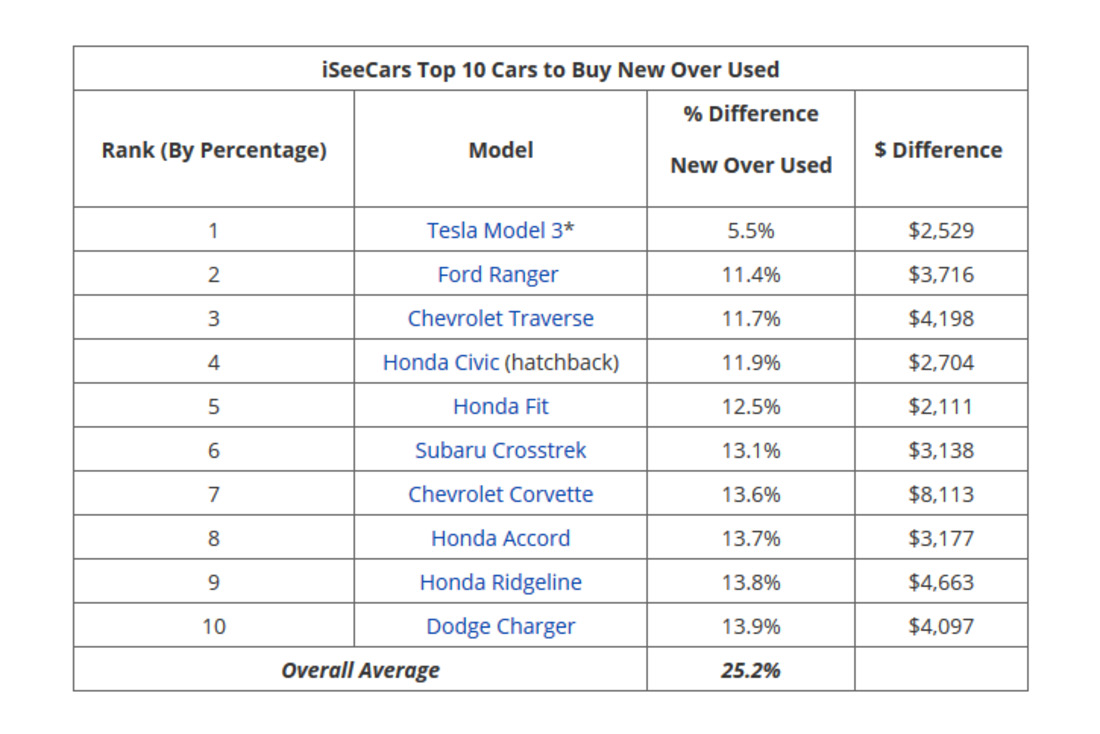Click the Rank (By Percentage) column header
This screenshot has width=1100, height=734.
pos(214,150)
